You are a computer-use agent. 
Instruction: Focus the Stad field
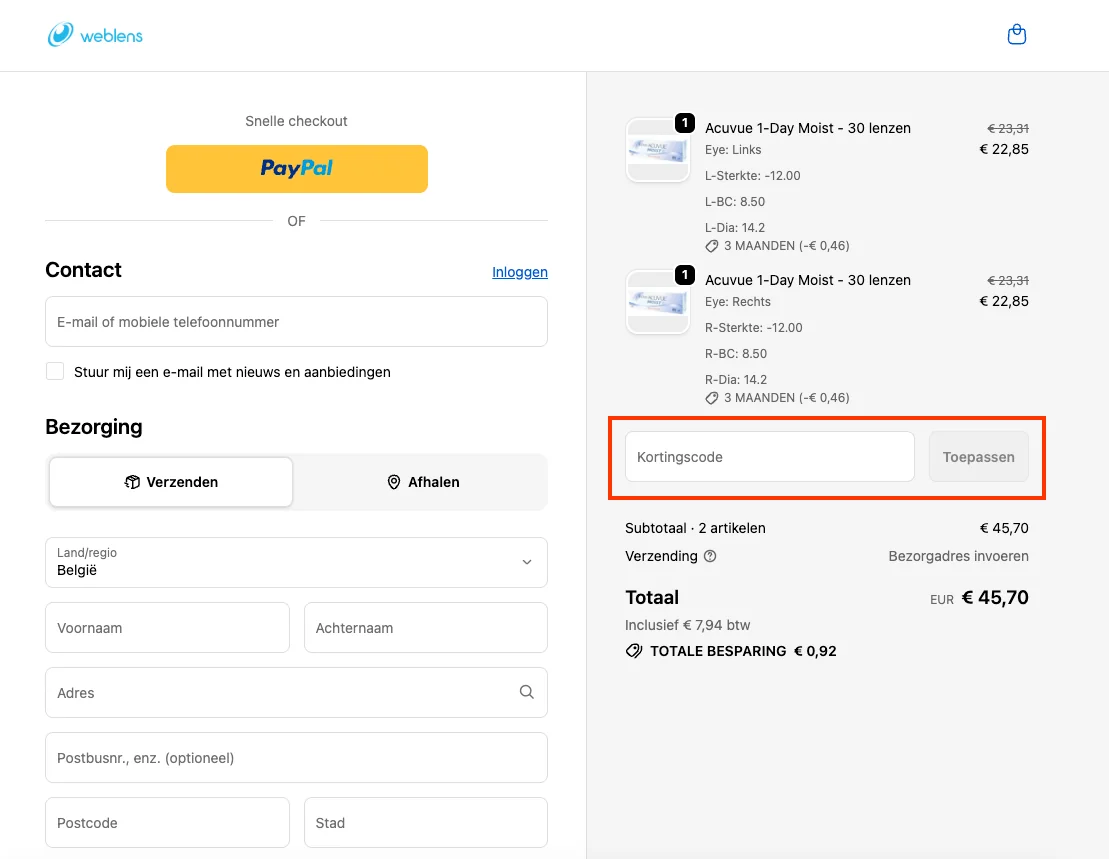point(426,823)
